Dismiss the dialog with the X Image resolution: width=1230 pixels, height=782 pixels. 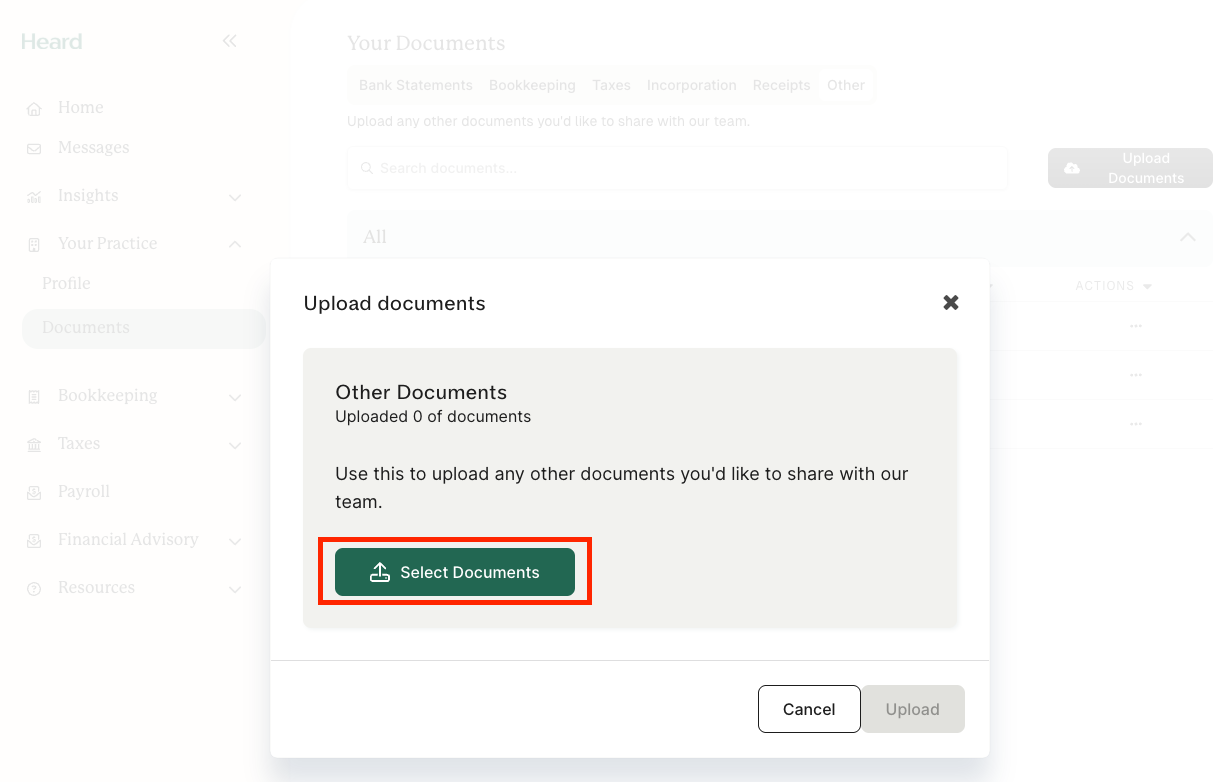[x=950, y=302]
